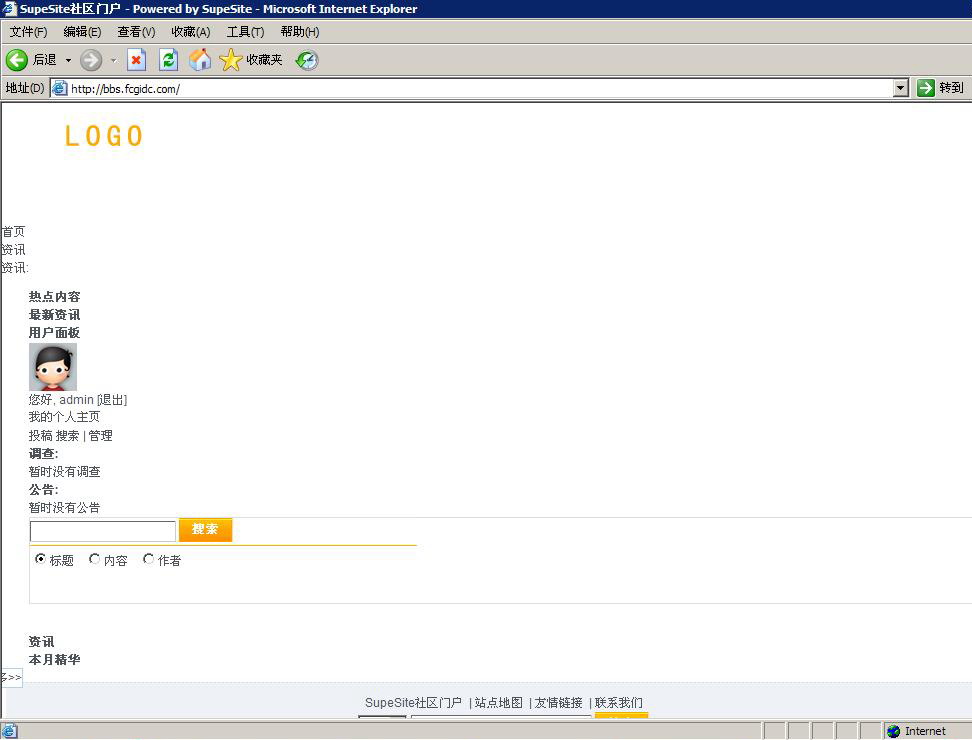Select the 标题 radio button
The height and width of the screenshot is (740, 972).
(40, 559)
